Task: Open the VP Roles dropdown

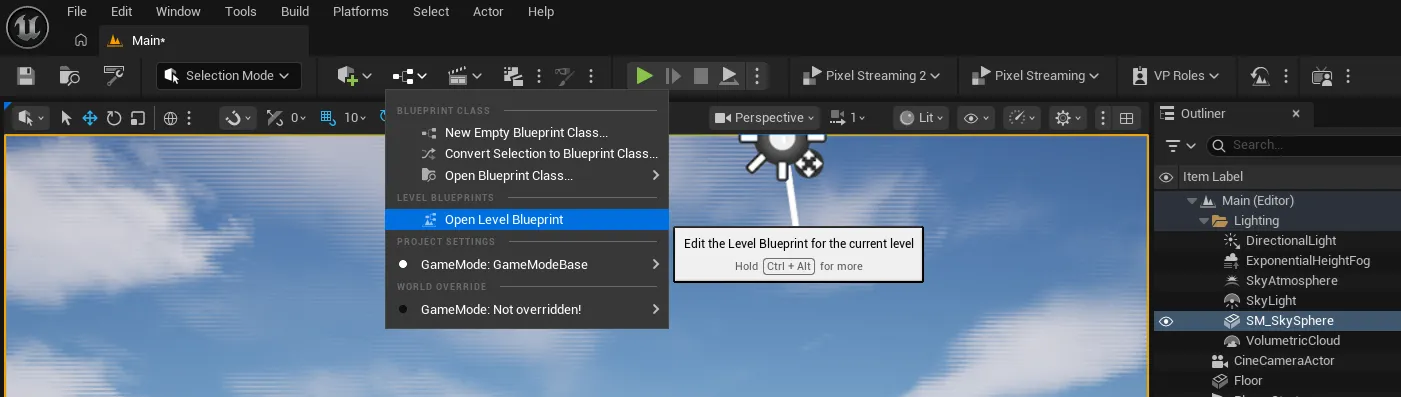Action: 1175,75
